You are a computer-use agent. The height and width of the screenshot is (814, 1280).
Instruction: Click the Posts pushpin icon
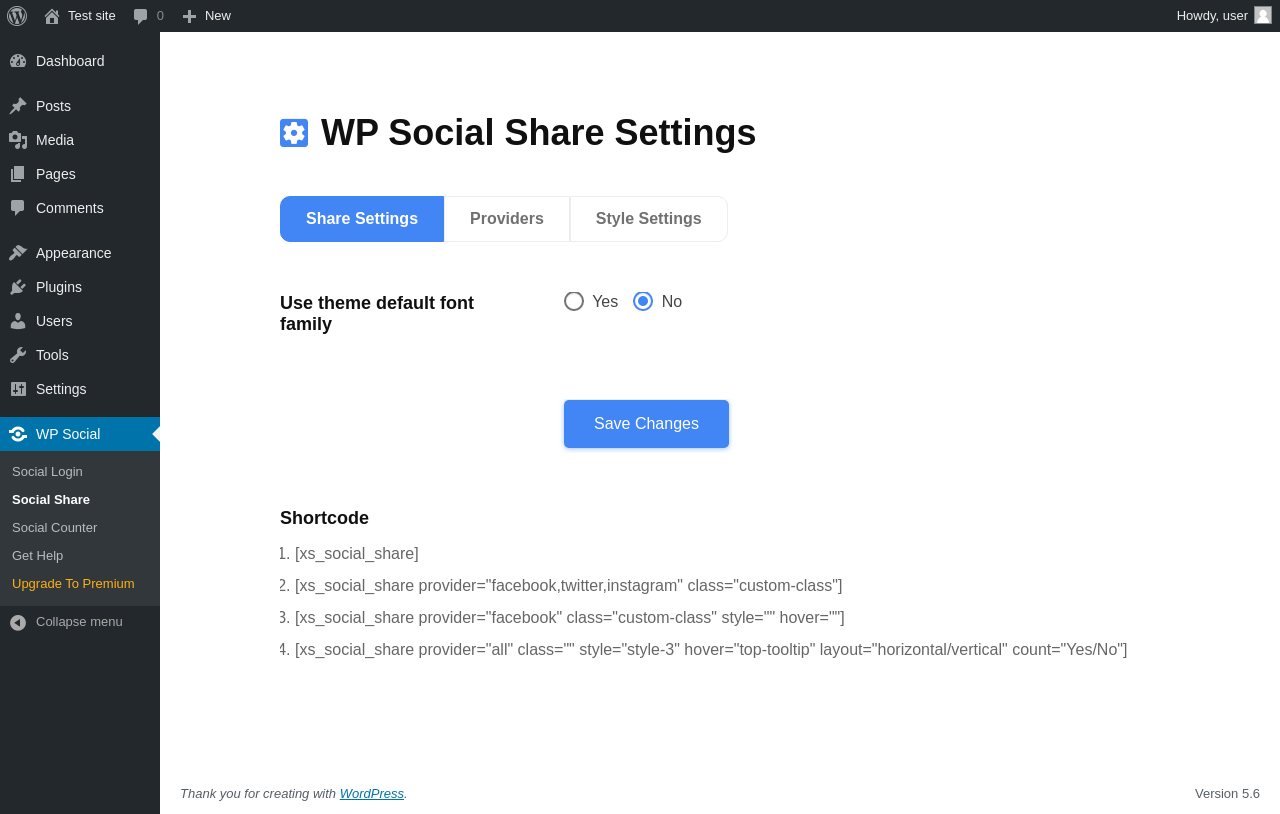tap(18, 106)
